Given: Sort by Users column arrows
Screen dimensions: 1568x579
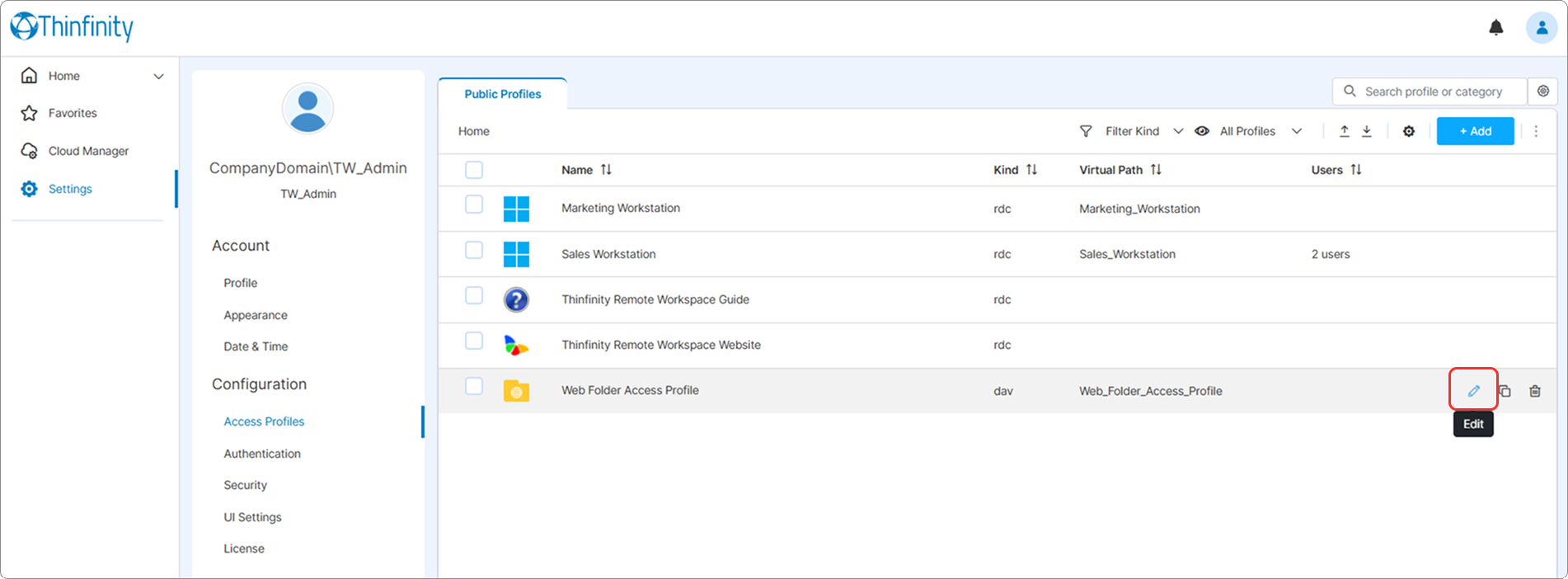Looking at the screenshot, I should 1356,169.
